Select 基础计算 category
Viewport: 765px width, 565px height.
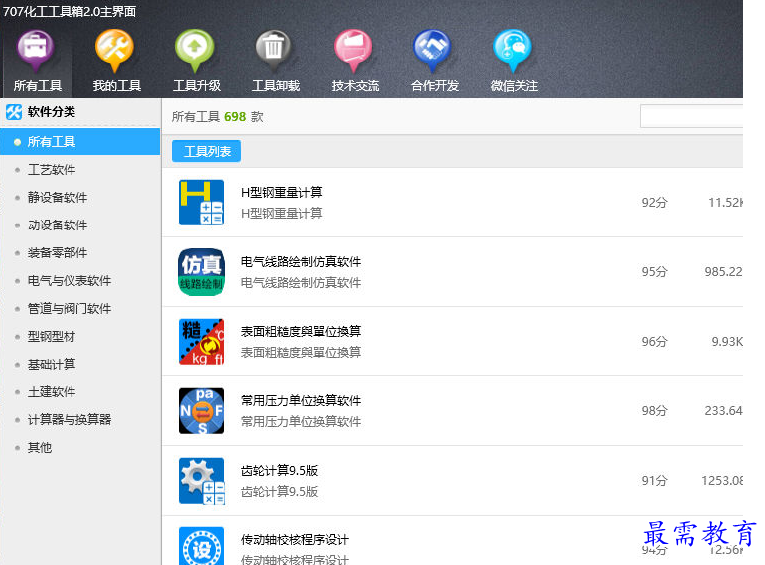click(51, 364)
